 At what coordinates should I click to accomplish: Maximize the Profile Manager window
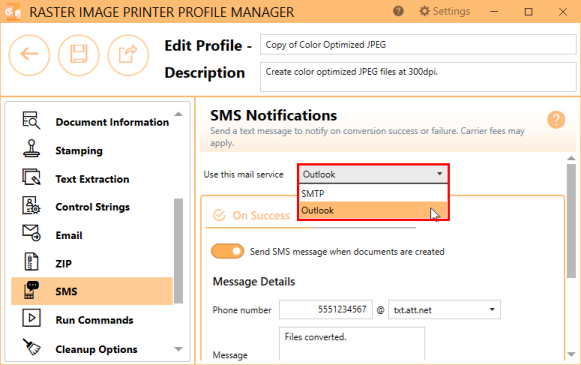tap(529, 11)
